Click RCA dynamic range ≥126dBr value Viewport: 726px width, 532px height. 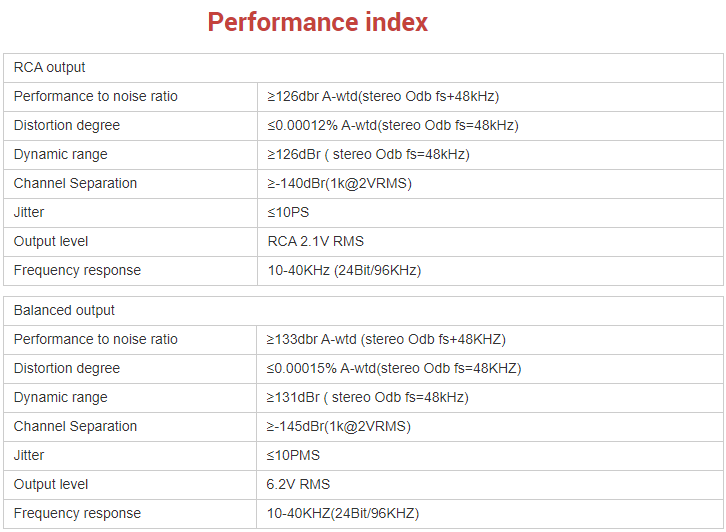pyautogui.click(x=368, y=155)
